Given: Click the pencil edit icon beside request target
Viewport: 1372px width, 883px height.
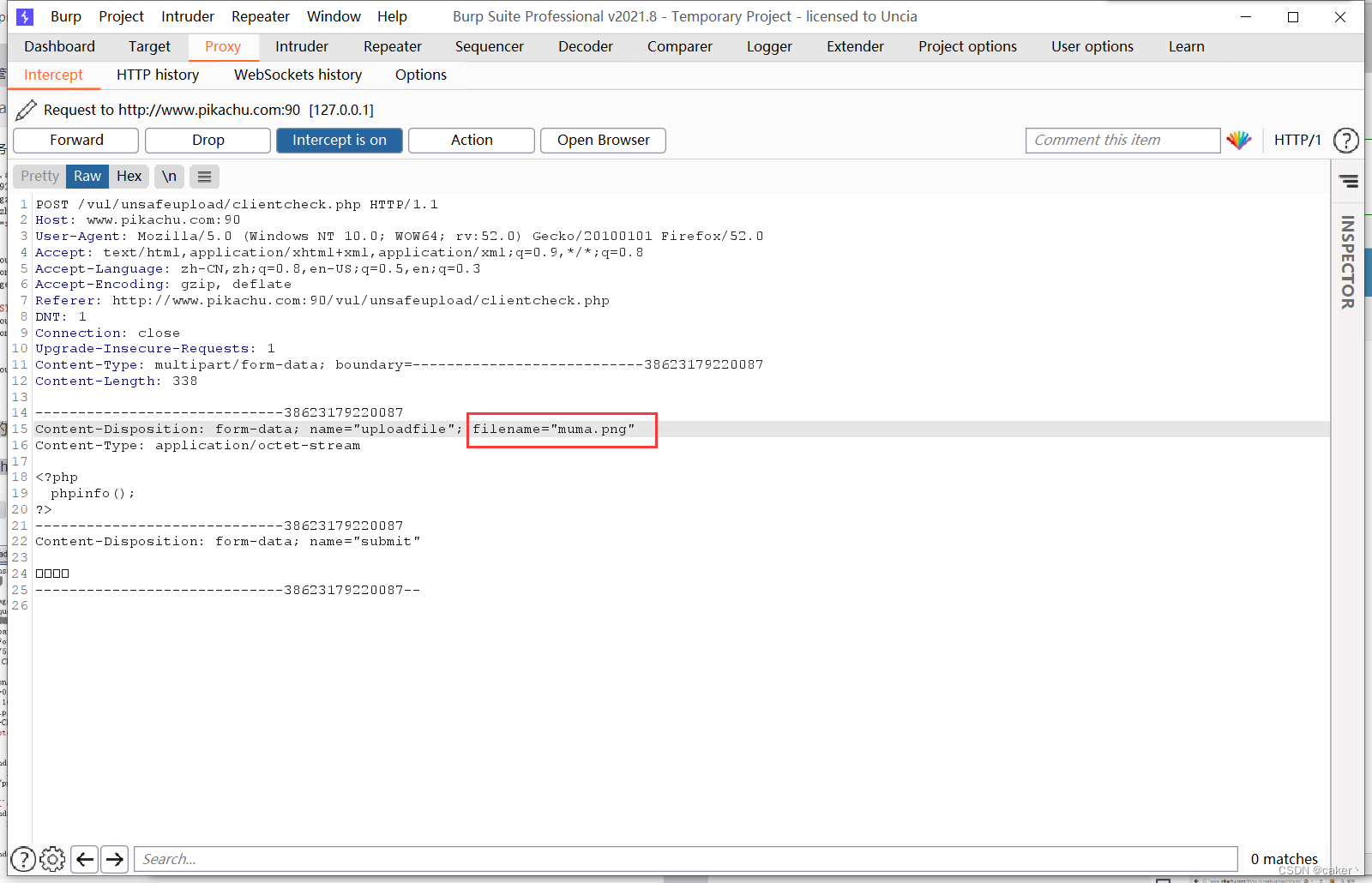Looking at the screenshot, I should pos(26,110).
